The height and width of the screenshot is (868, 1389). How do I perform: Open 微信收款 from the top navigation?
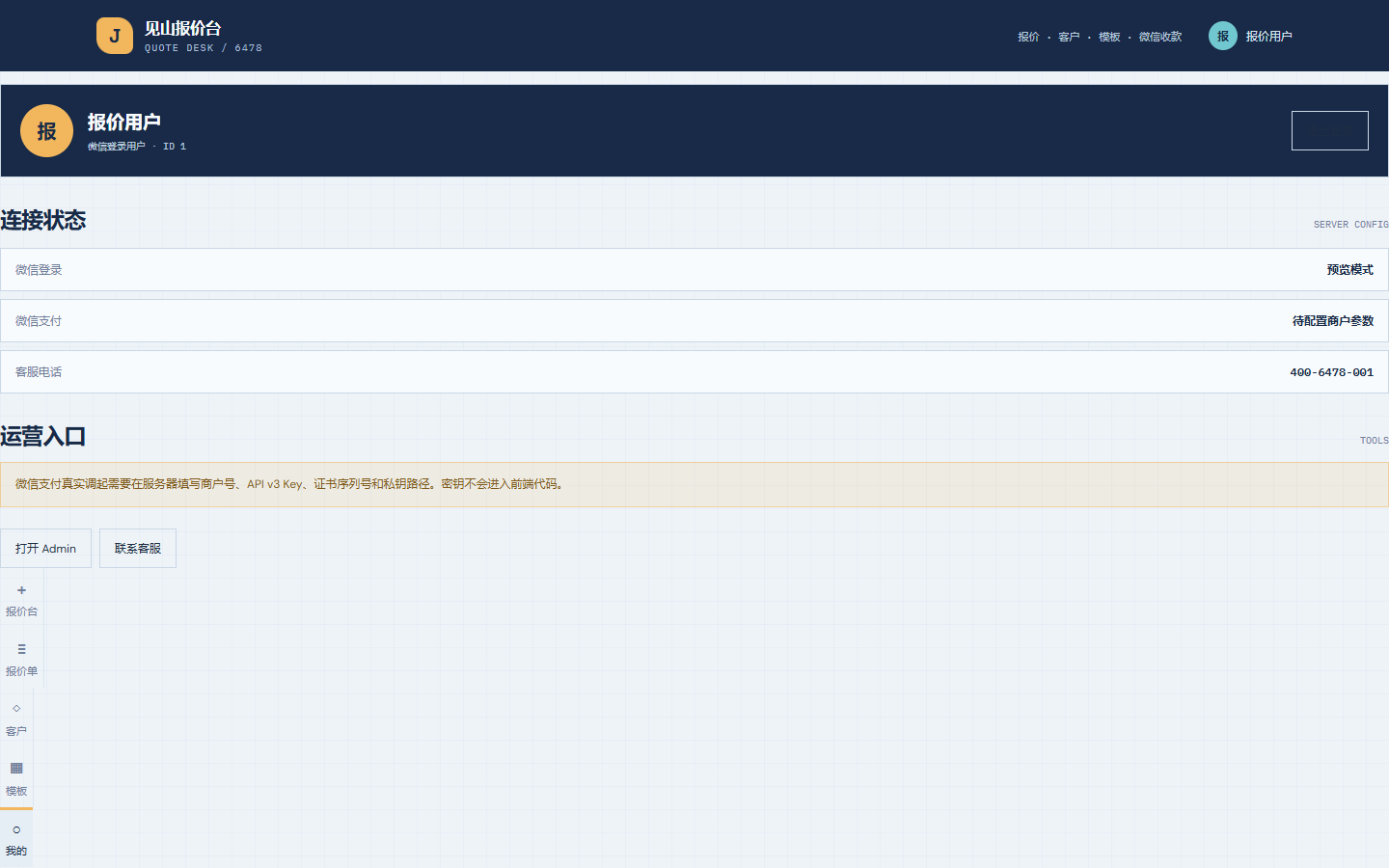(1160, 37)
